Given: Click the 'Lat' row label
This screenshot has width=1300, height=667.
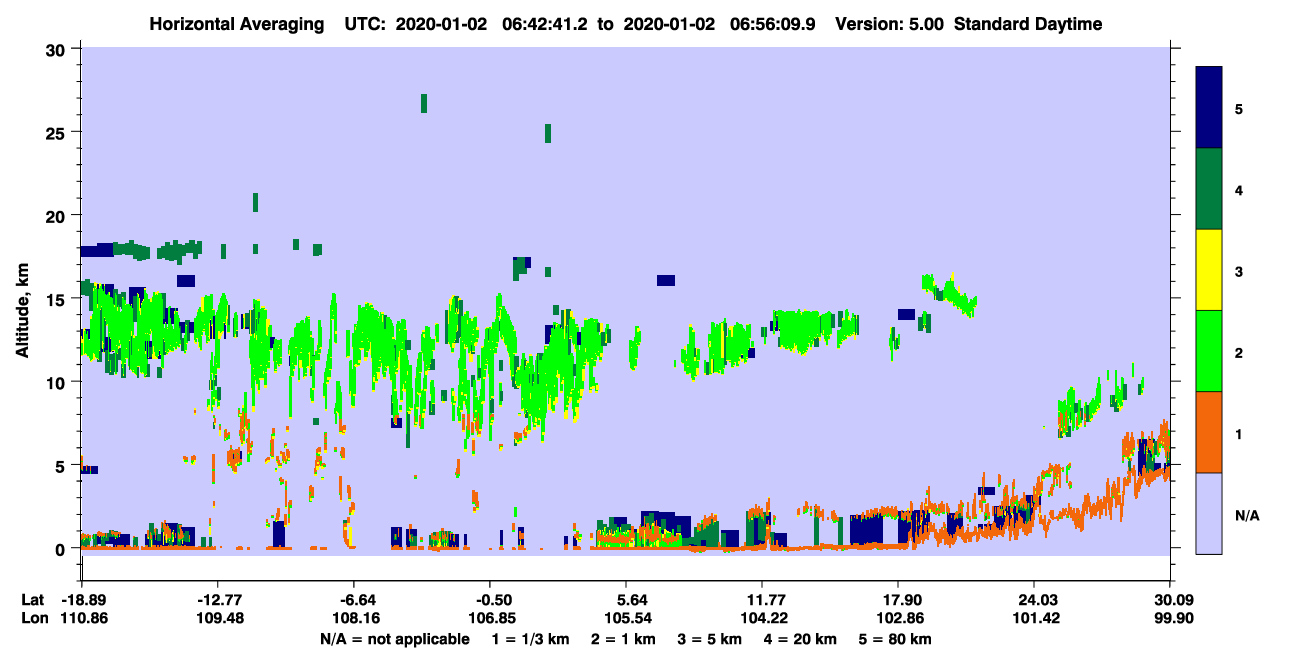Looking at the screenshot, I should 33,600.
